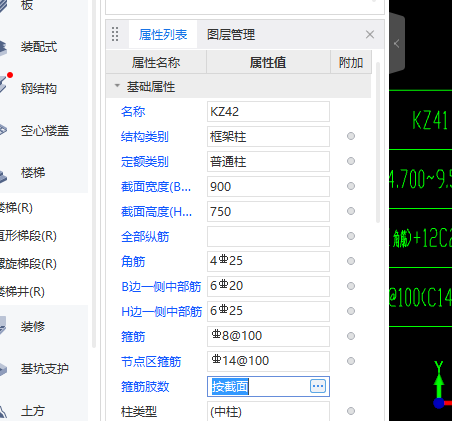Click the left navigation pane scrollbar
This screenshot has width=452, height=421.
(94, 173)
